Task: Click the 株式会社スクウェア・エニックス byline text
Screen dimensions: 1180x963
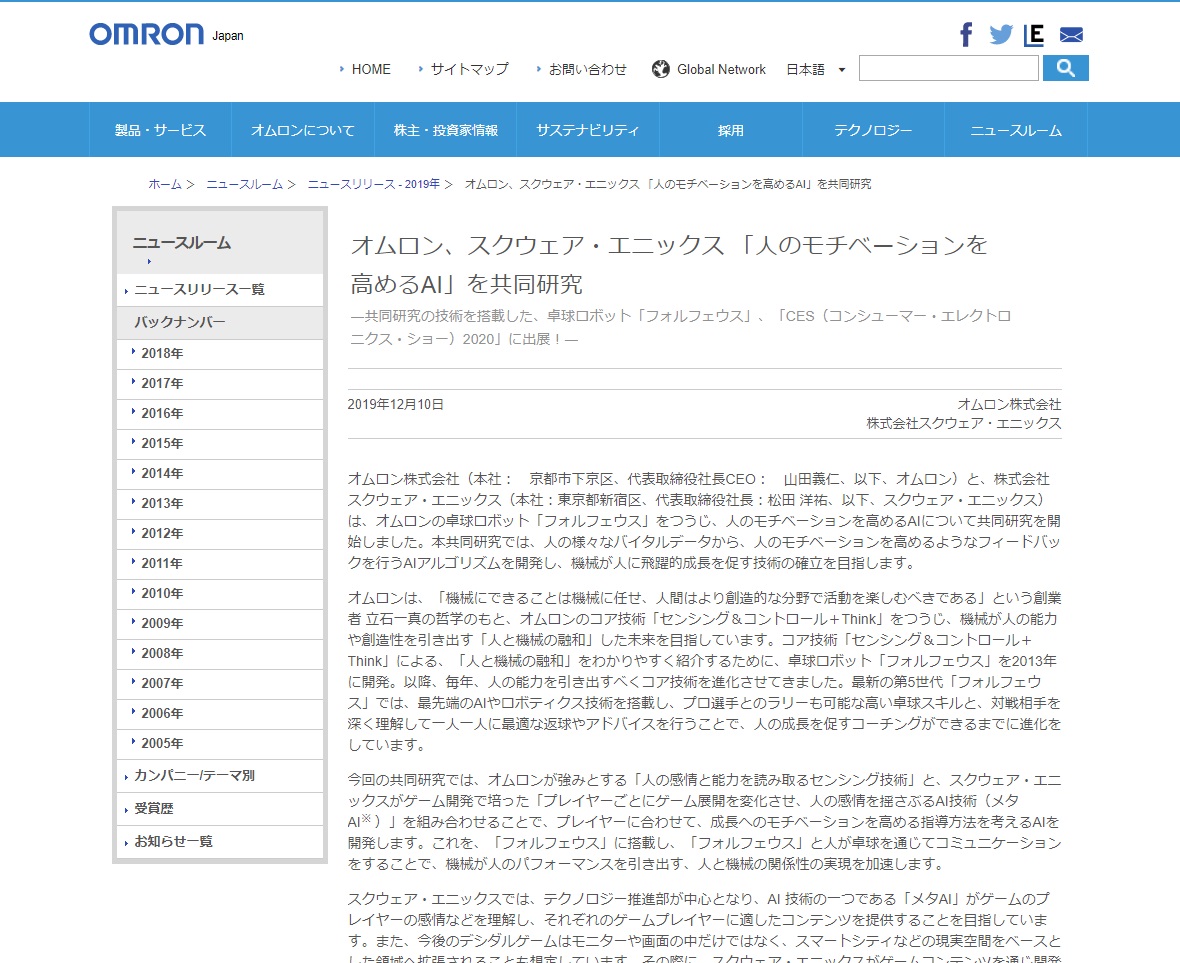Action: 964,424
